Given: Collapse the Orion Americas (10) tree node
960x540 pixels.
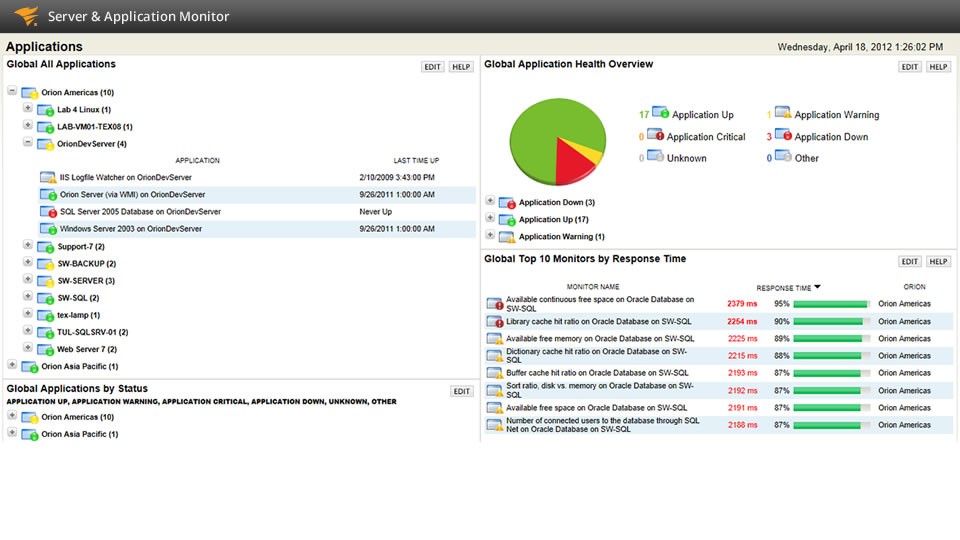Looking at the screenshot, I should 12,92.
